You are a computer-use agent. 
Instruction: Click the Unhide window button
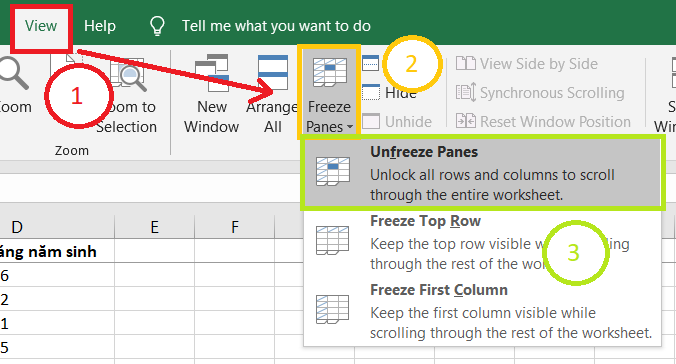397,122
